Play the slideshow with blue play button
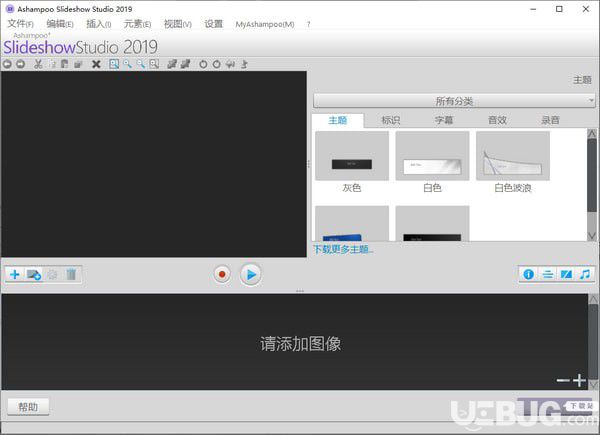This screenshot has width=600, height=435. 251,274
